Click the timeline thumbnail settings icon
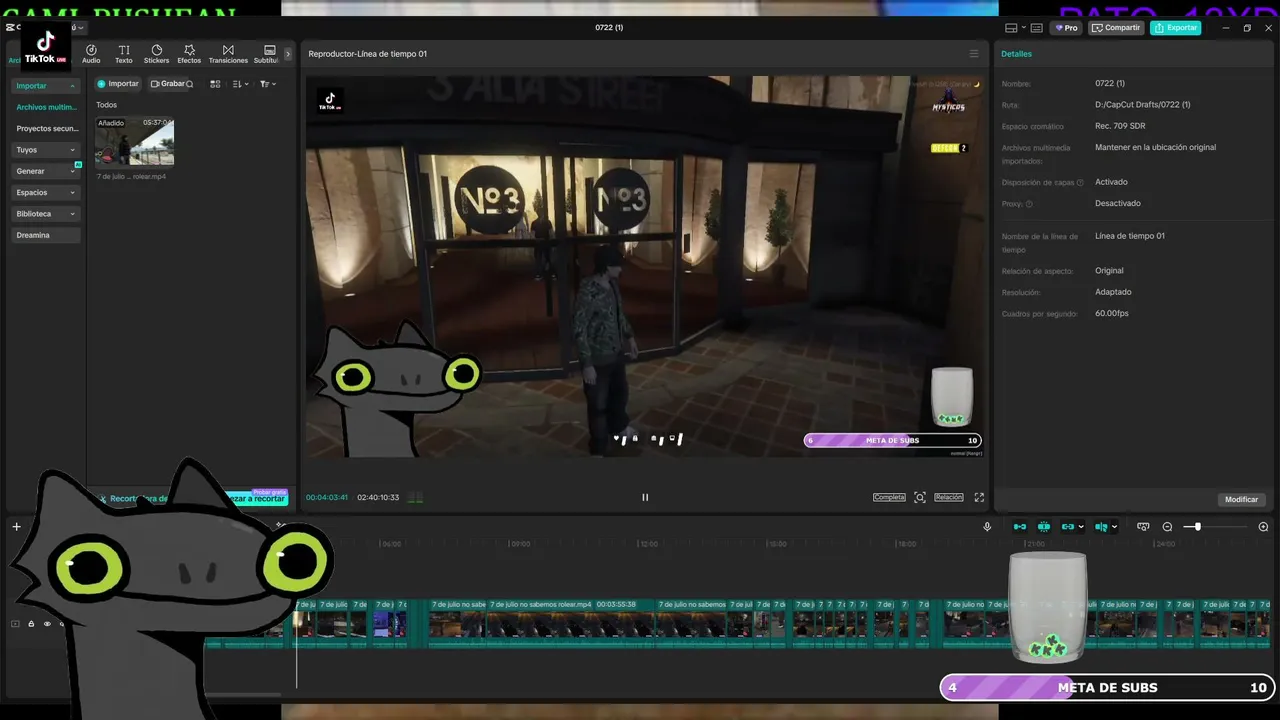Screen dimensions: 1280x720 (x=1143, y=527)
